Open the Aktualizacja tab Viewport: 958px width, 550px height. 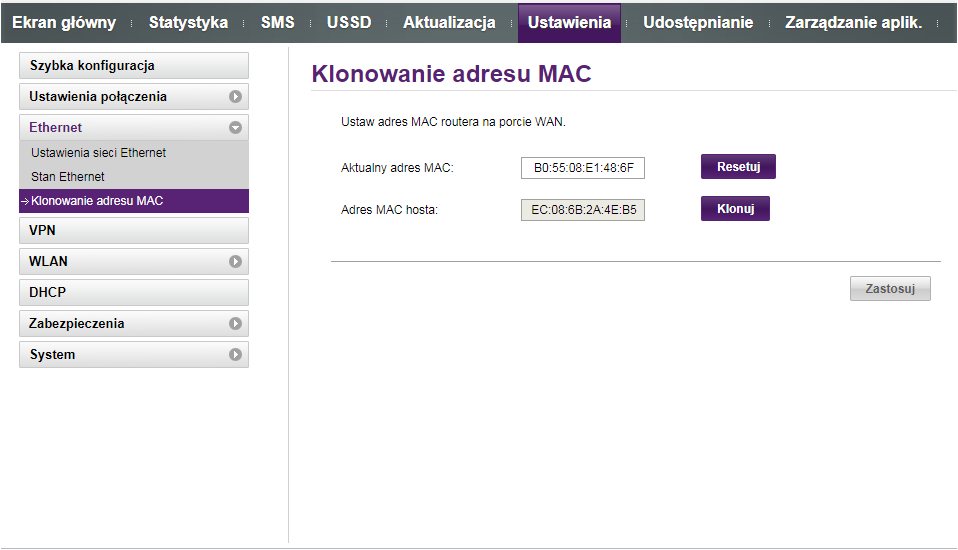[x=449, y=23]
